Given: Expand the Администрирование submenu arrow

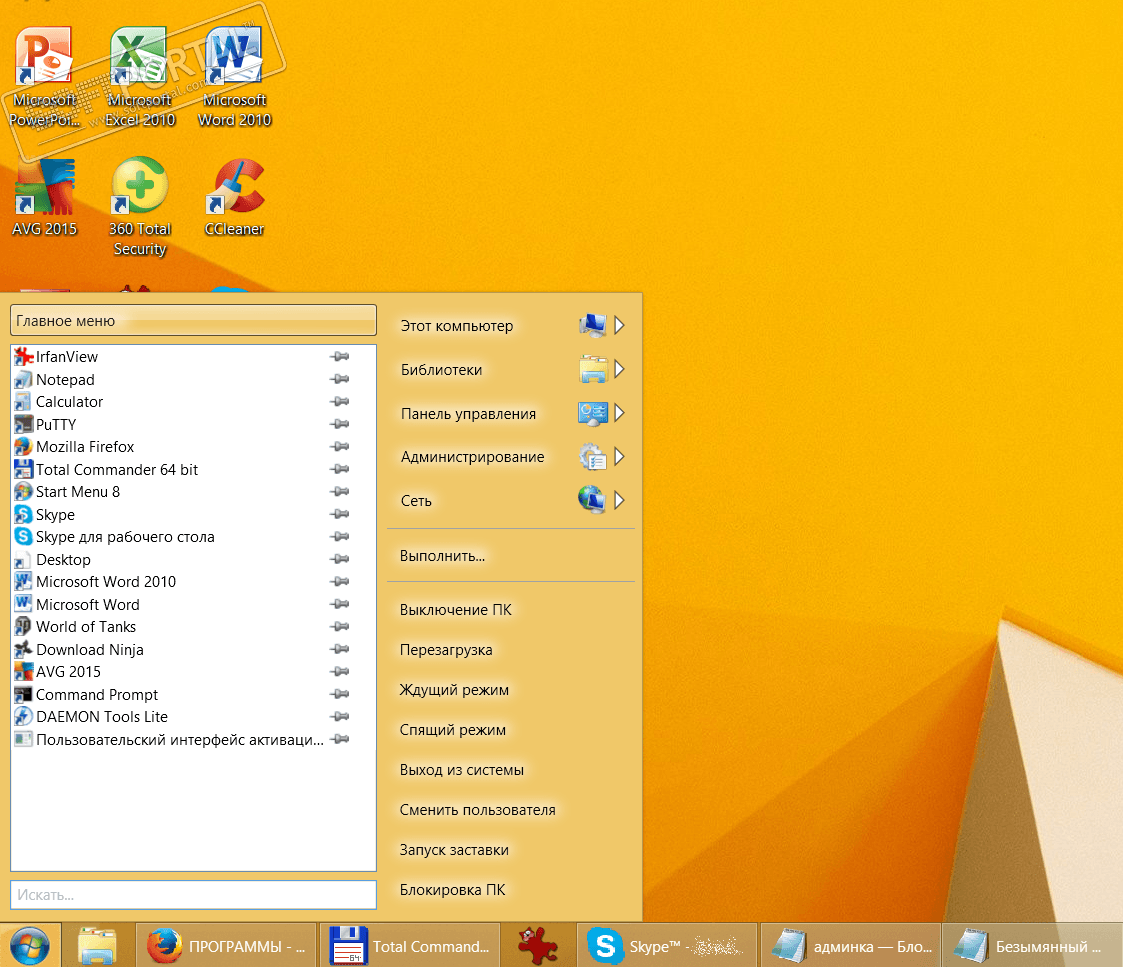Looking at the screenshot, I should click(620, 456).
